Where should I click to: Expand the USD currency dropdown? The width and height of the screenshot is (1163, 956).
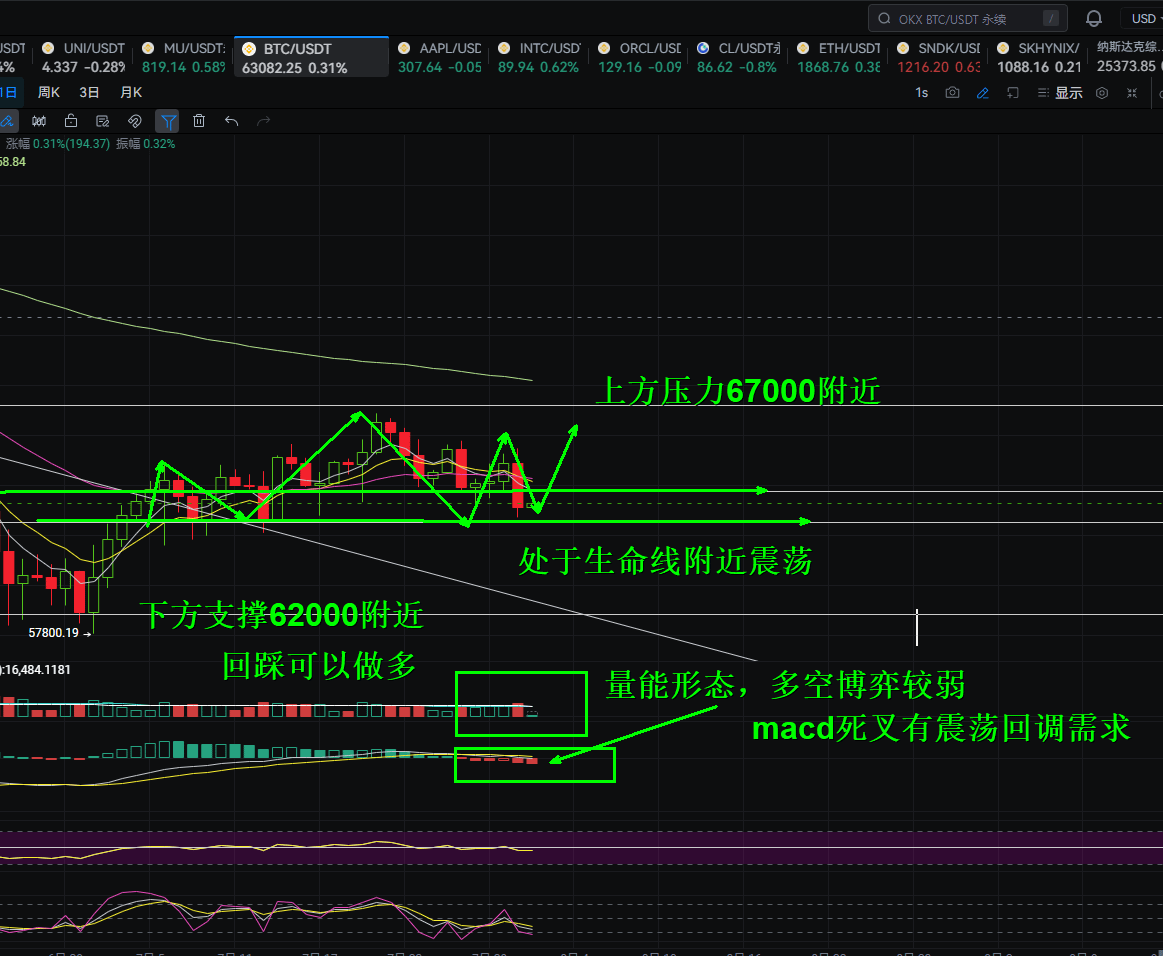tap(1144, 19)
